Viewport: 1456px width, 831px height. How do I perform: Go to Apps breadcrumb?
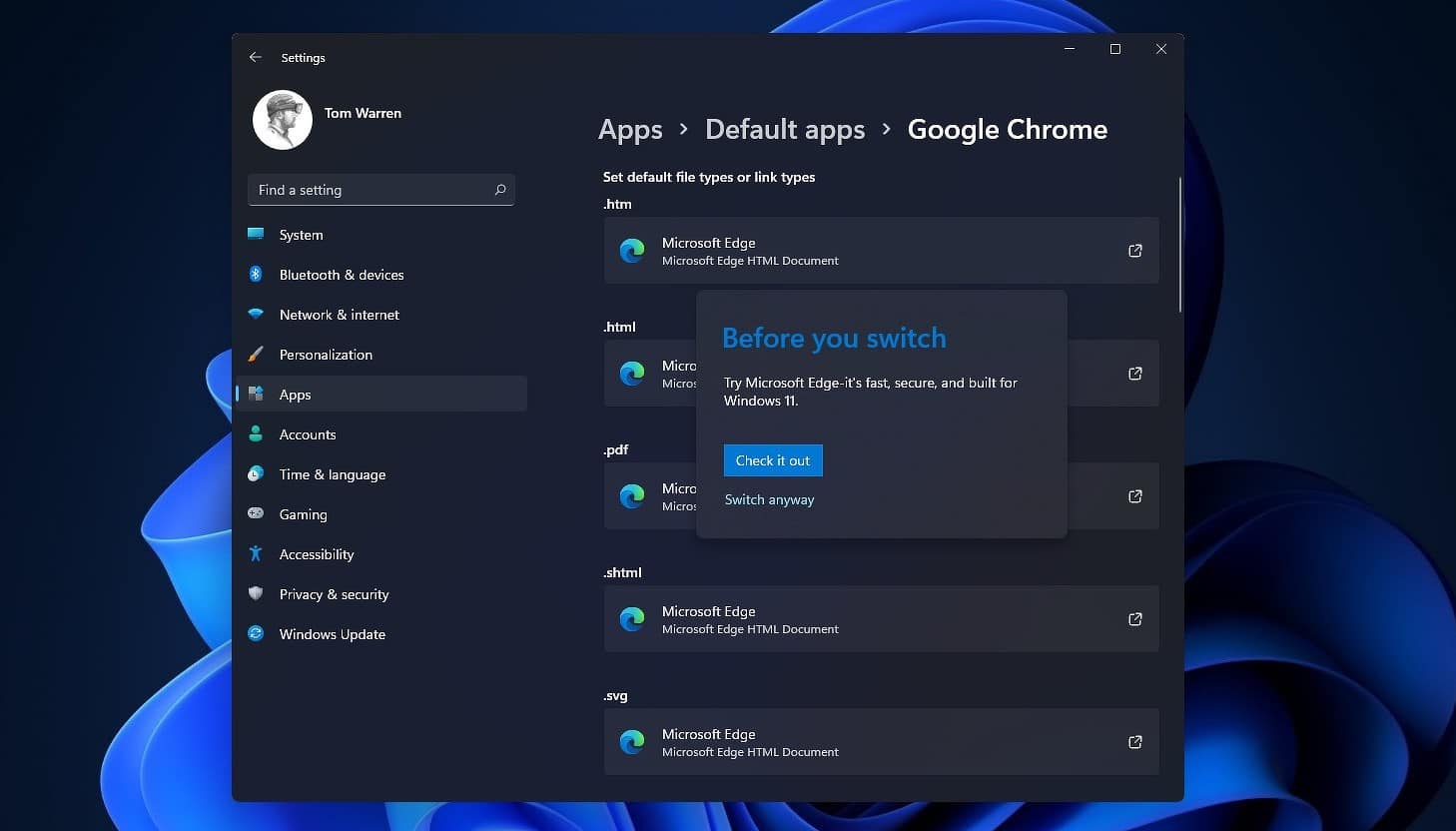point(630,130)
